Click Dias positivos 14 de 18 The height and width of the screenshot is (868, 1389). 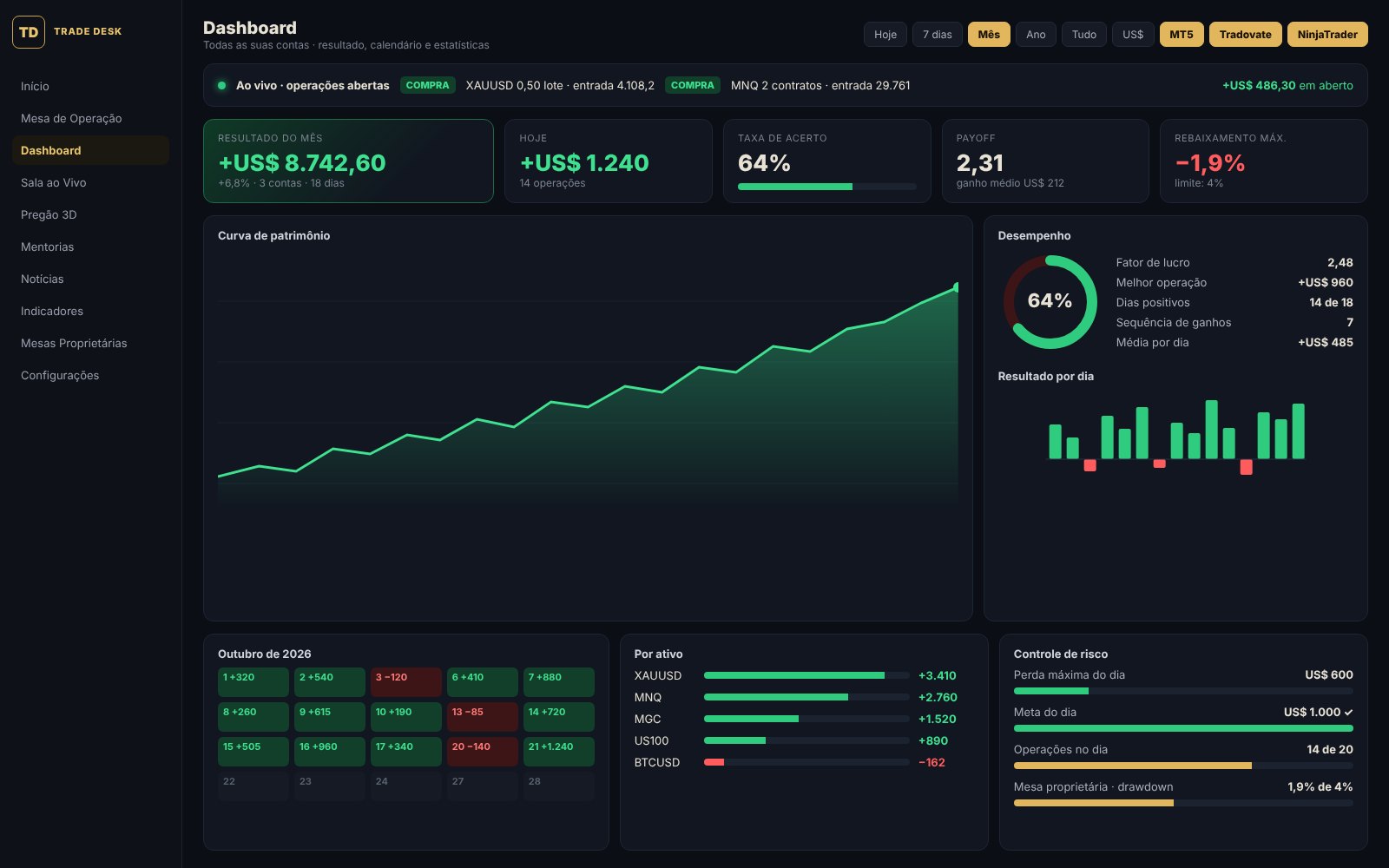click(1234, 302)
